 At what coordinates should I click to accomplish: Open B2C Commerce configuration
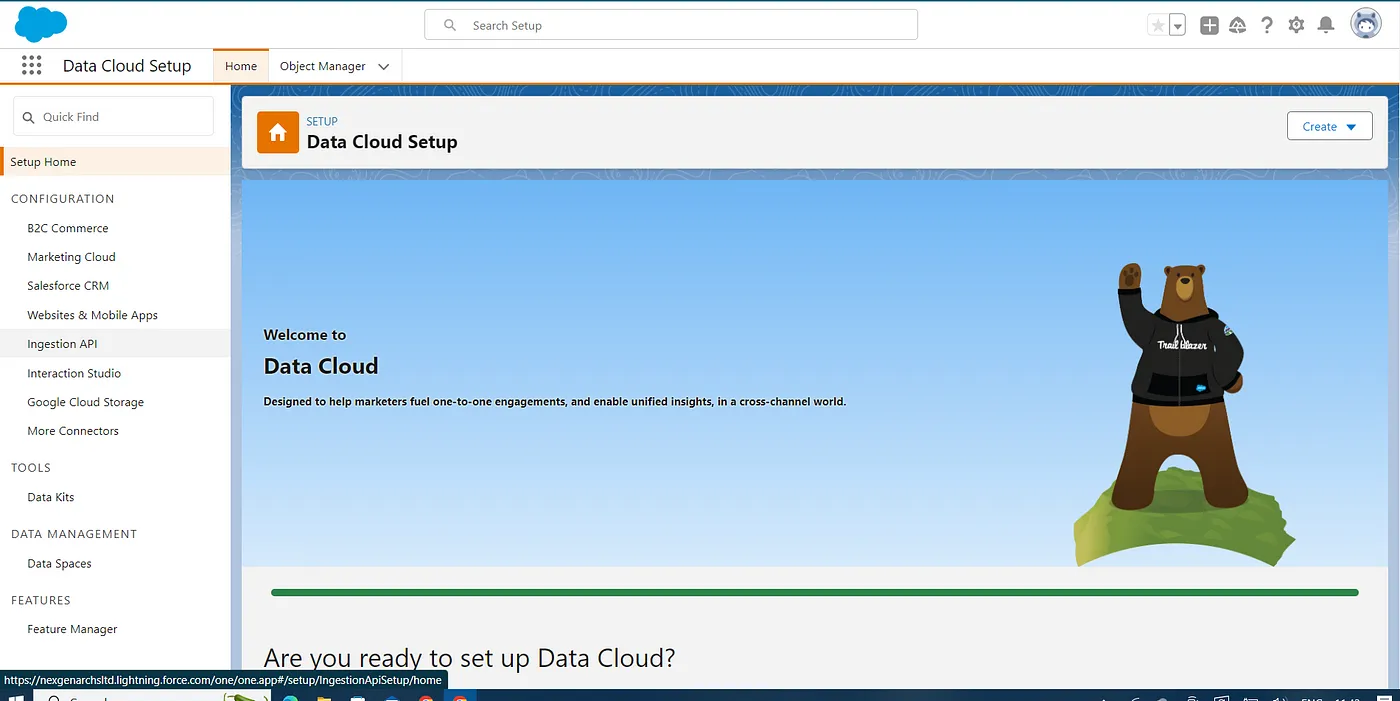point(68,228)
